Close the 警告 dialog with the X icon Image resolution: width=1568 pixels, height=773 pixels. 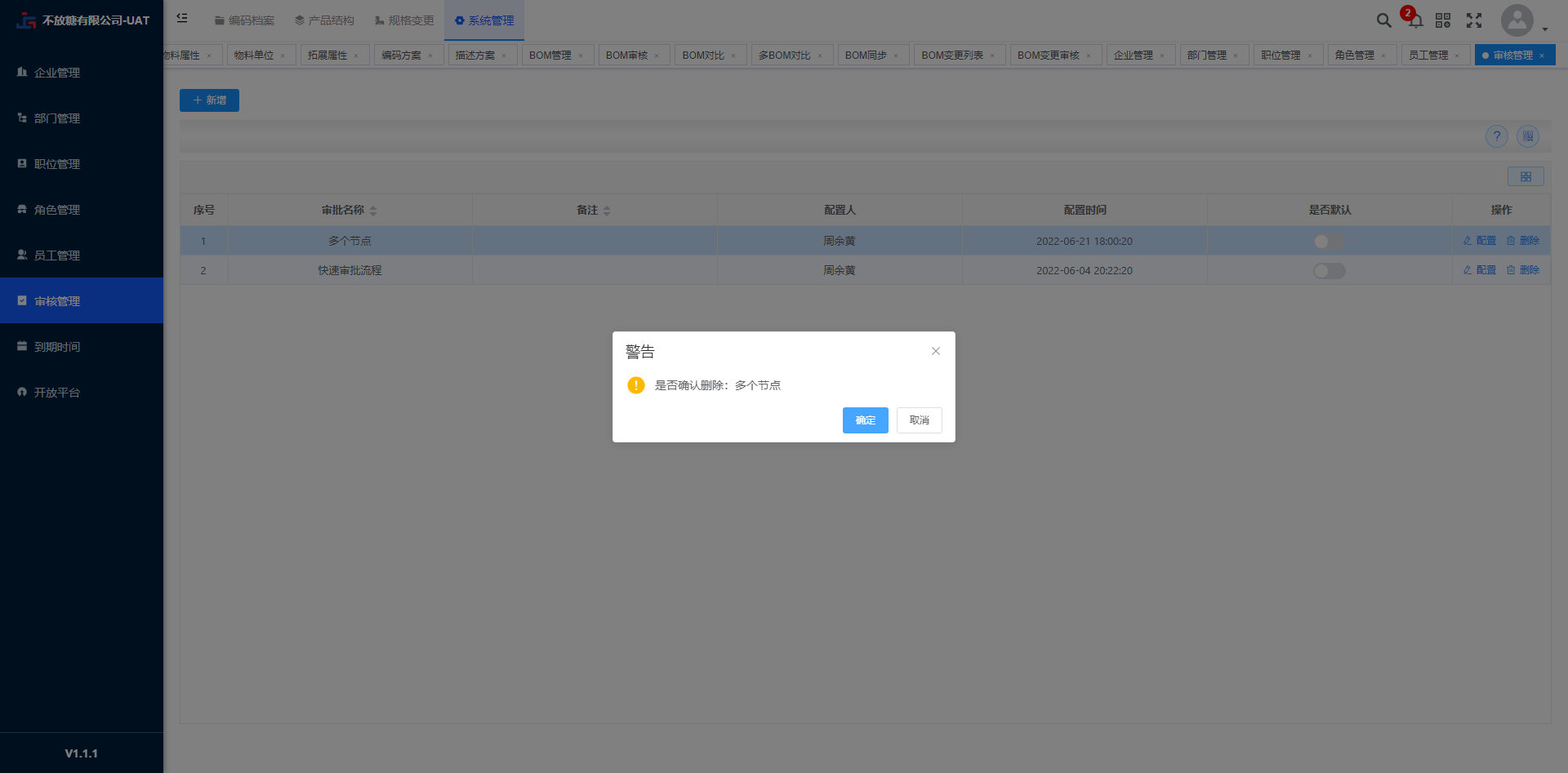click(936, 351)
